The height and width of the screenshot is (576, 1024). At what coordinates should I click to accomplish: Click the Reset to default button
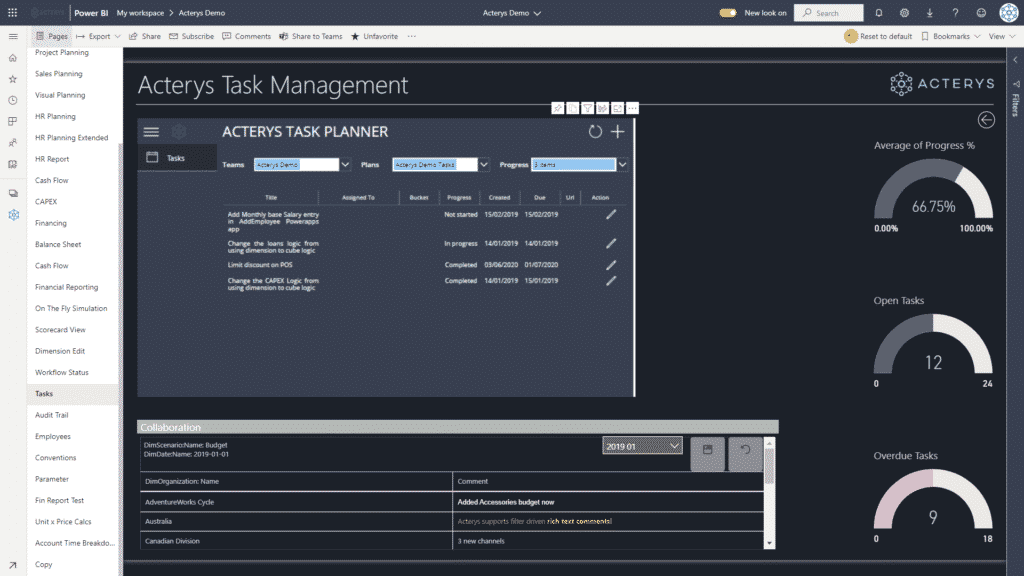879,36
